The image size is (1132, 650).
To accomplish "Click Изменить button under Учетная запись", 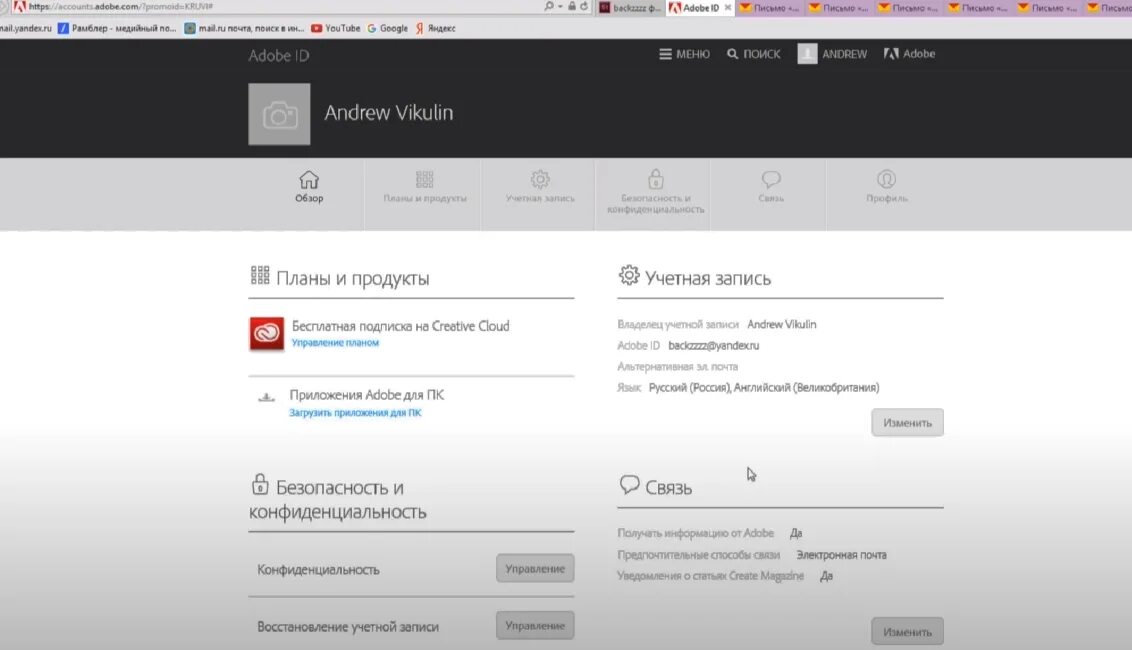I will 907,422.
